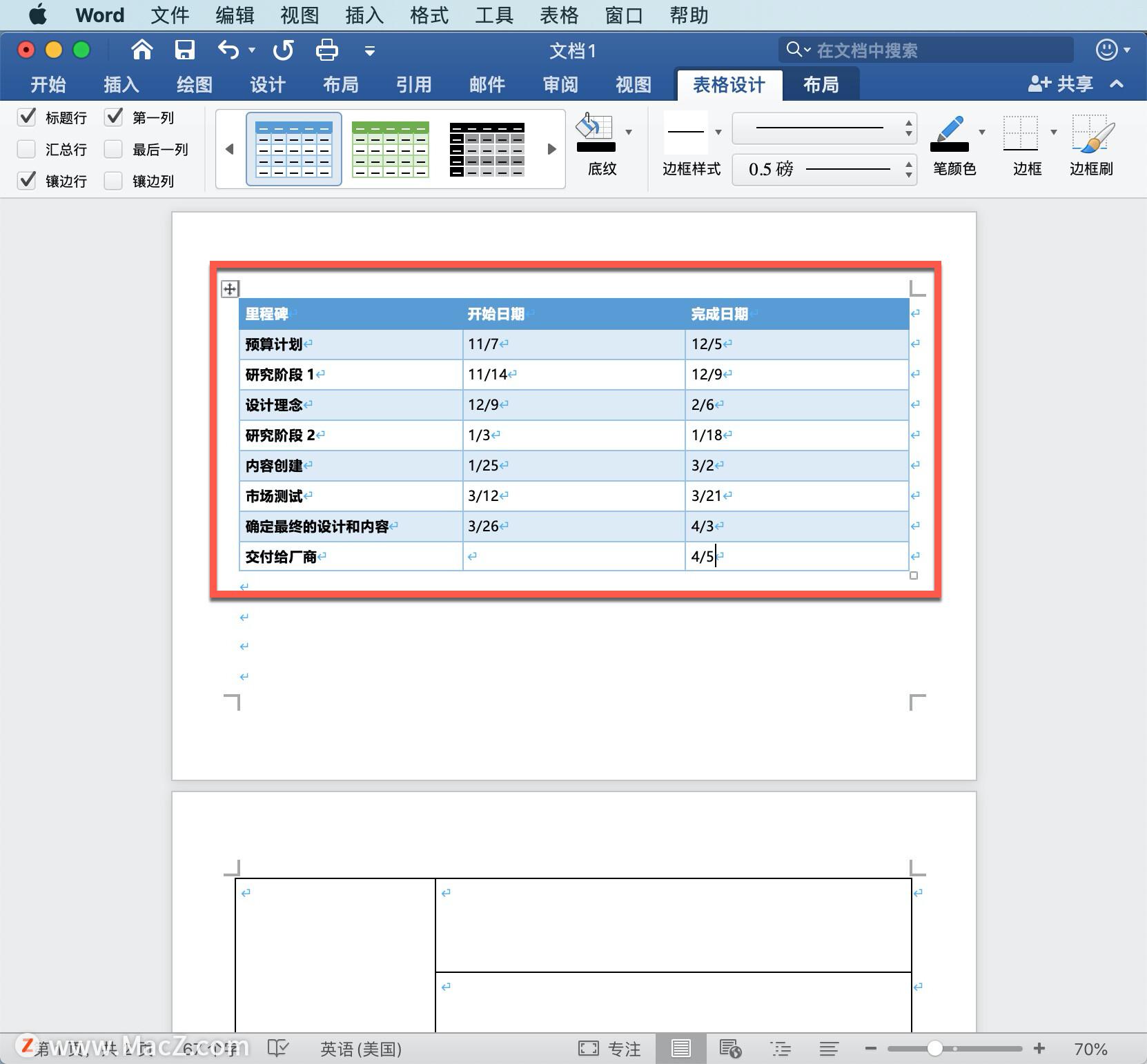1147x1064 pixels.
Task: Collapse the ribbon with the chevron
Action: pyautogui.click(x=1116, y=84)
